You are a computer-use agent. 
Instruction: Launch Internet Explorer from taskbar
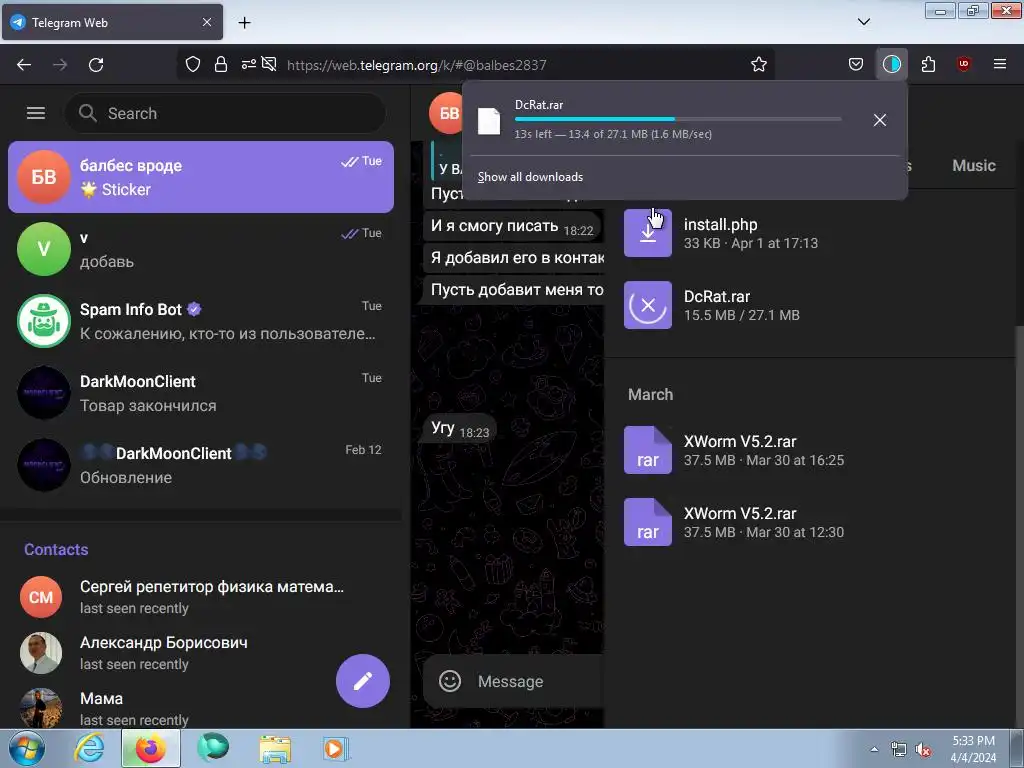tap(89, 748)
